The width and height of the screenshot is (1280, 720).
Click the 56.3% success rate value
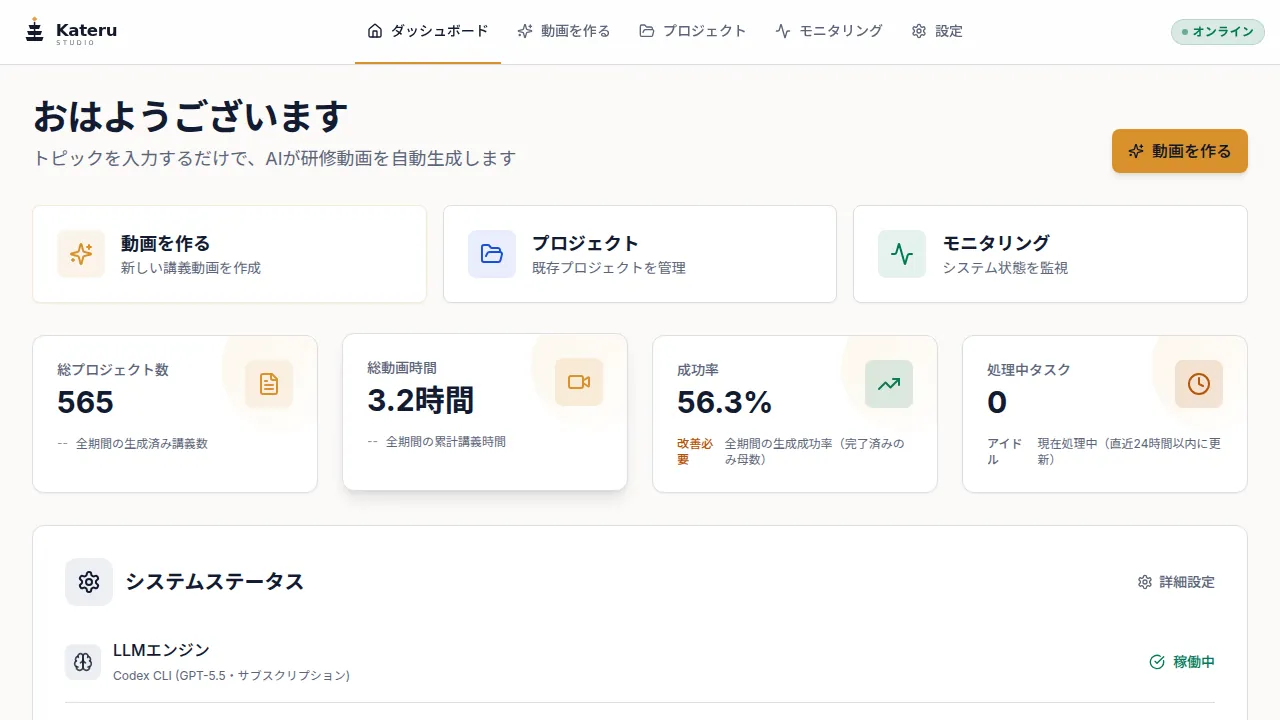pyautogui.click(x=725, y=402)
